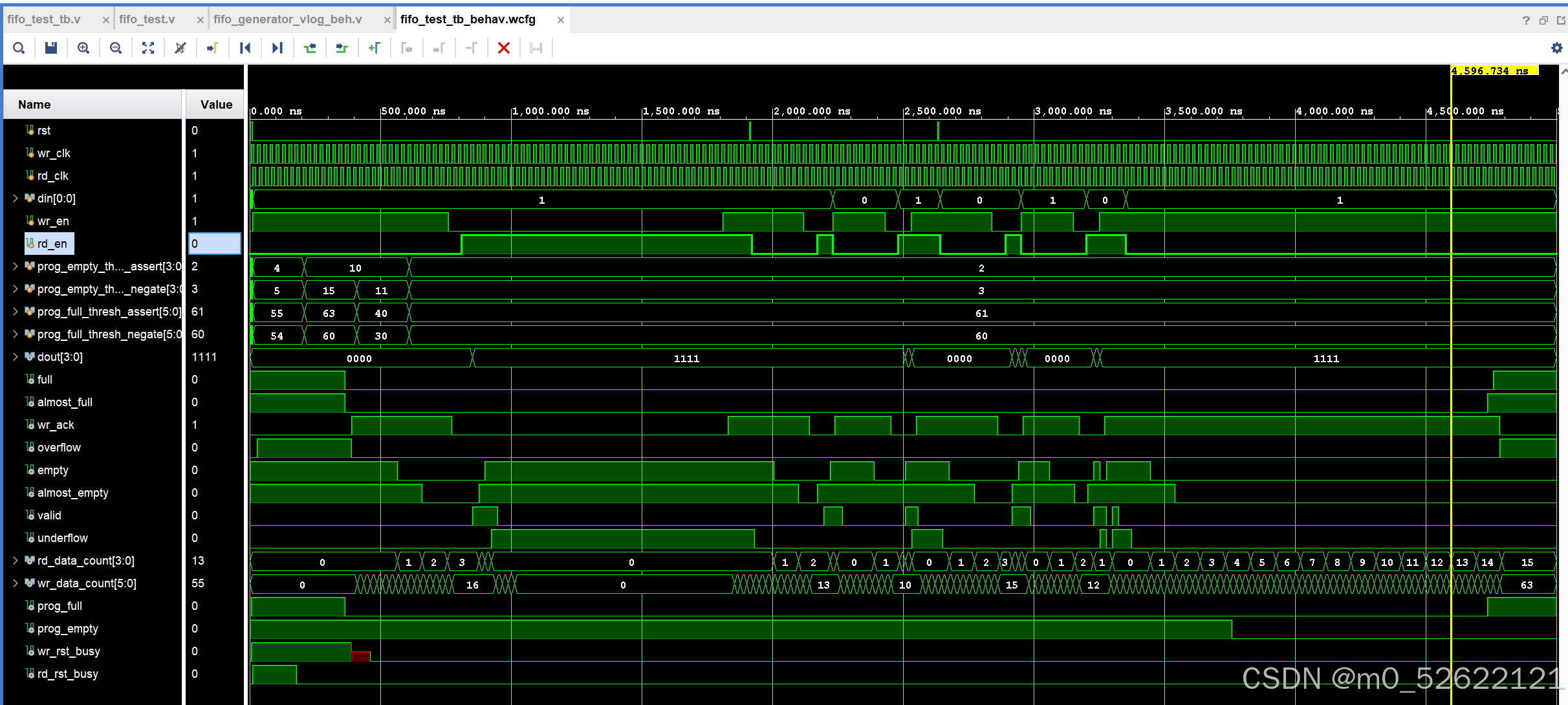Go to previous transition icon
This screenshot has width=1568, height=705.
[x=310, y=48]
